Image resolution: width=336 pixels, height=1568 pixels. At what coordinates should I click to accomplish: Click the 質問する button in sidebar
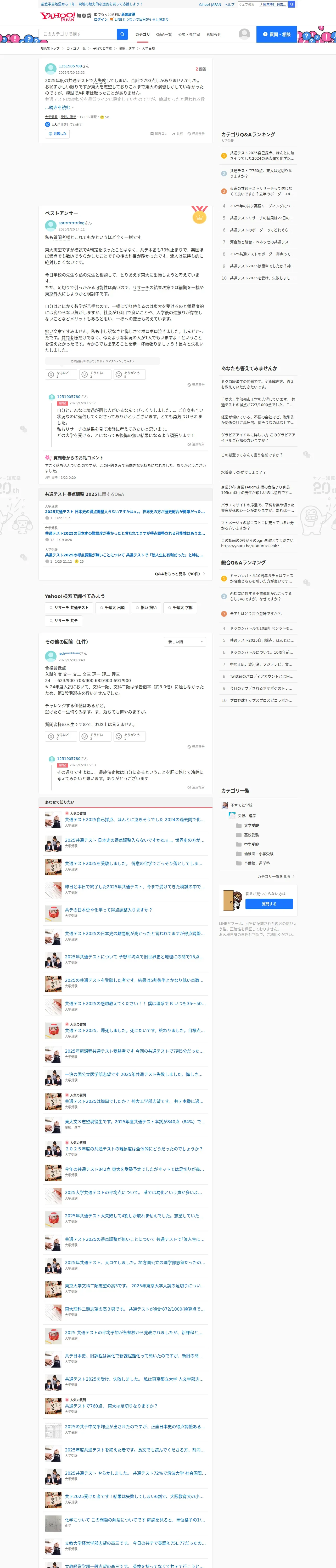coord(269,904)
